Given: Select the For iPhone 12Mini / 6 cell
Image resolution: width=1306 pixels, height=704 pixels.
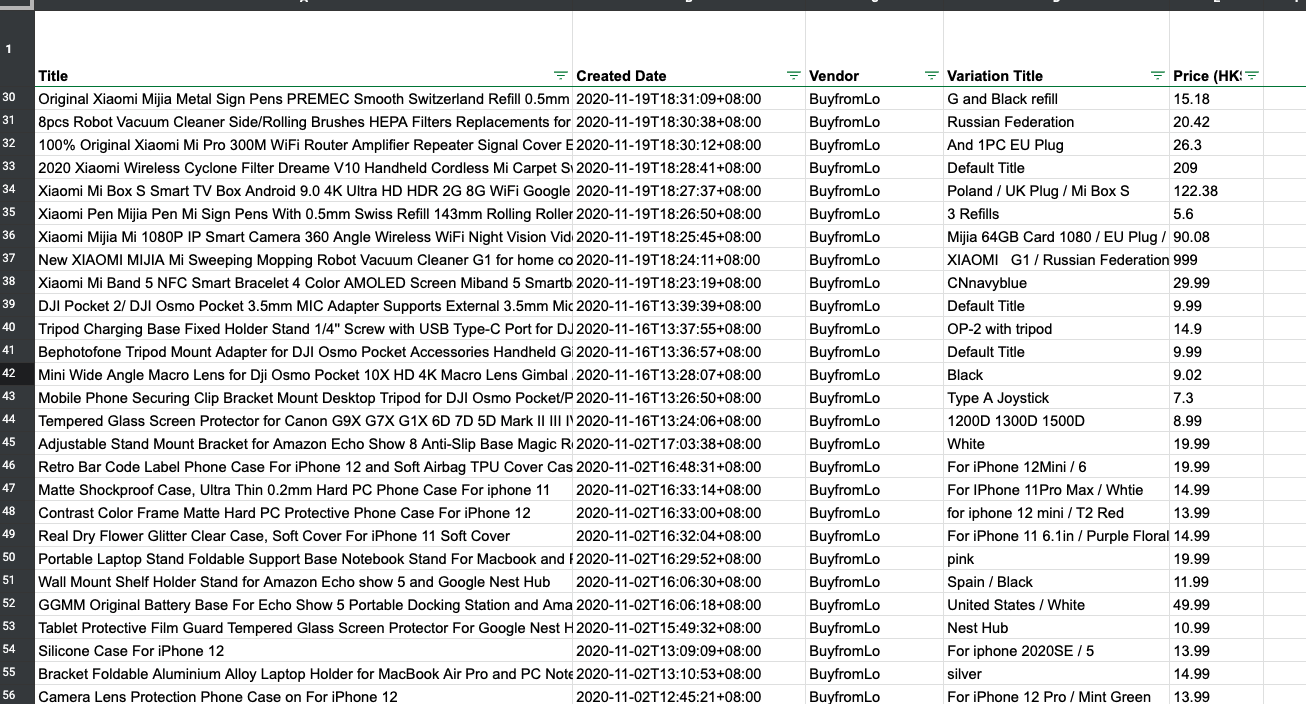Looking at the screenshot, I should pos(1056,467).
